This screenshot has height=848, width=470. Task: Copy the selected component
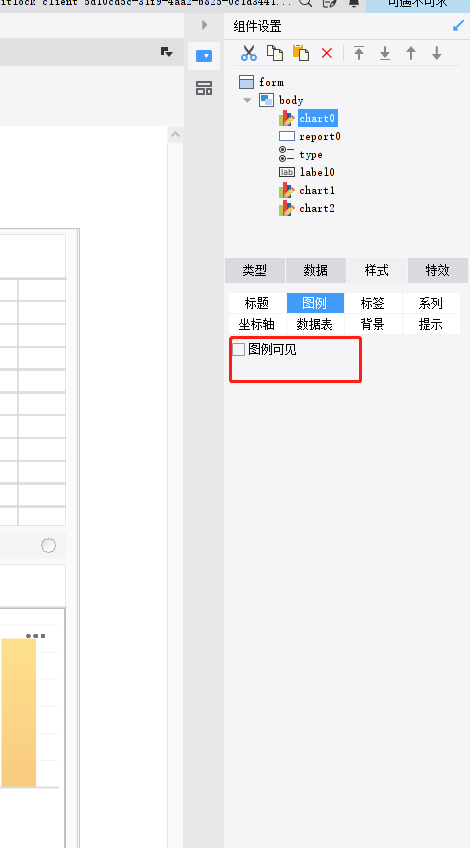(275, 53)
